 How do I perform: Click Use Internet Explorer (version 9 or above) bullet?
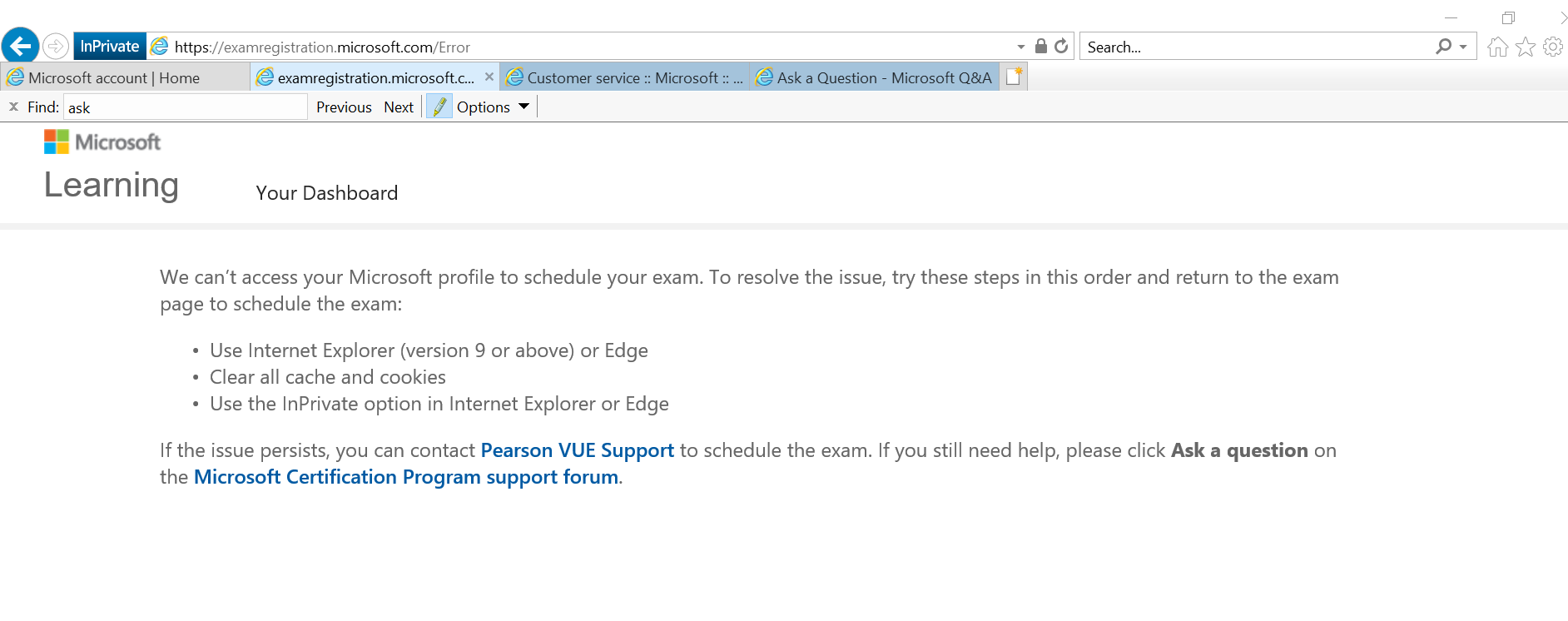point(429,350)
